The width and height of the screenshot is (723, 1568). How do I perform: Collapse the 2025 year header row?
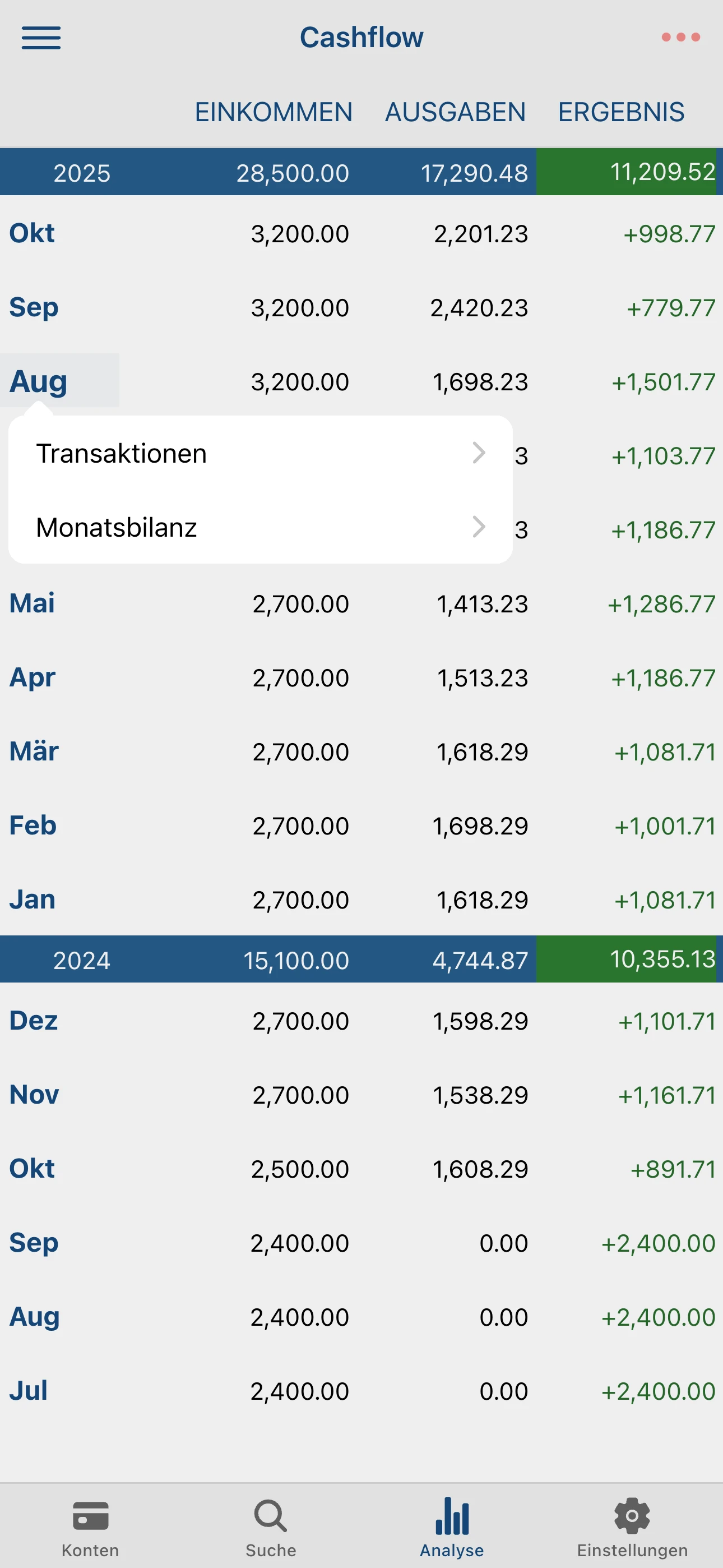[x=82, y=173]
